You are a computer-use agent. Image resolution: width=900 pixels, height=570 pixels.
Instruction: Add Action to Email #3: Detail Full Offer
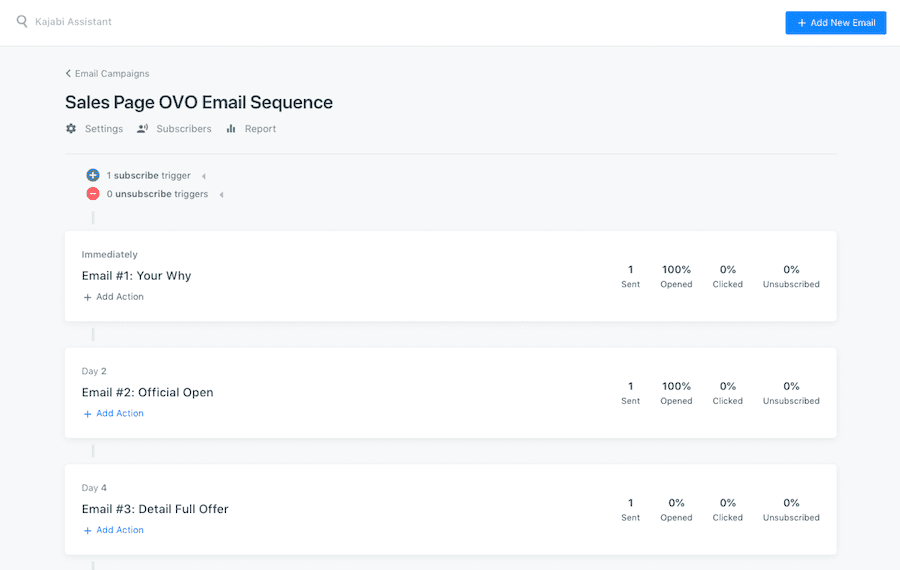pyautogui.click(x=114, y=530)
